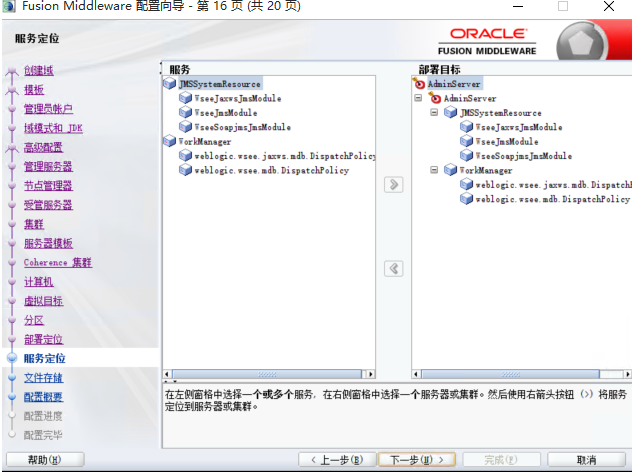Viewport: 632px width, 472px height.
Task: Open 虚拟目标 step
Action: pos(44,301)
